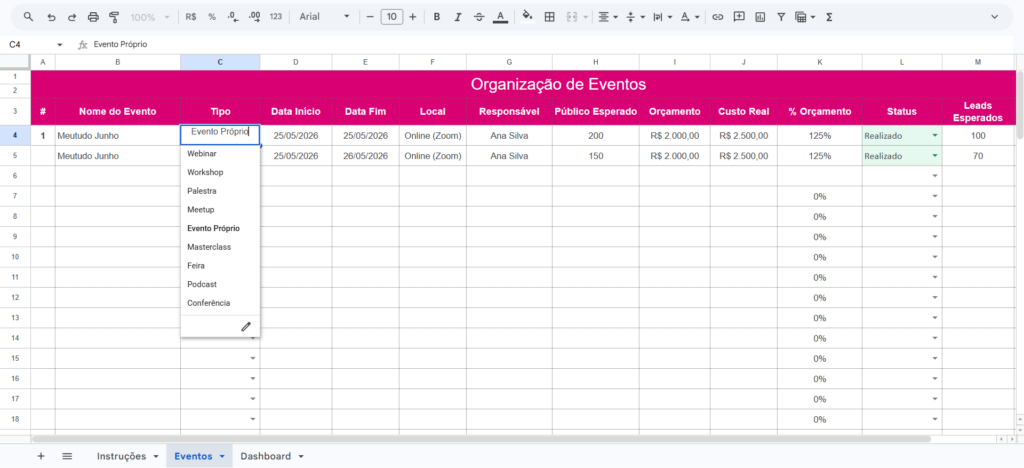Format cell as percent

(x=212, y=17)
